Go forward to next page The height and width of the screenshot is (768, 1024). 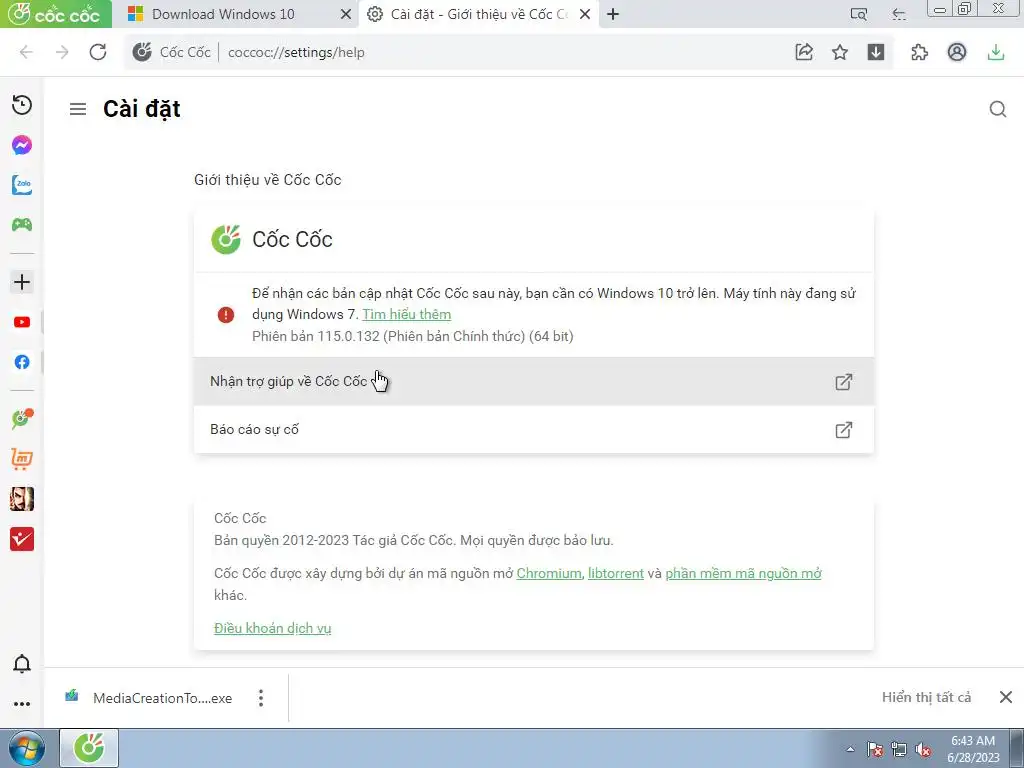click(62, 52)
